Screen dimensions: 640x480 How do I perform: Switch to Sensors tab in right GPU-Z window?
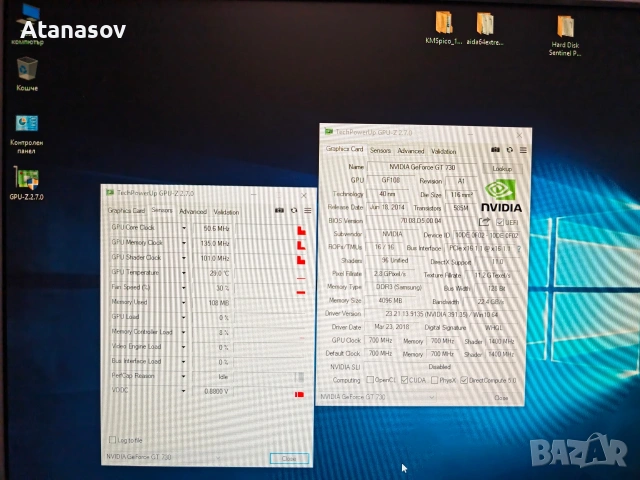tap(380, 151)
